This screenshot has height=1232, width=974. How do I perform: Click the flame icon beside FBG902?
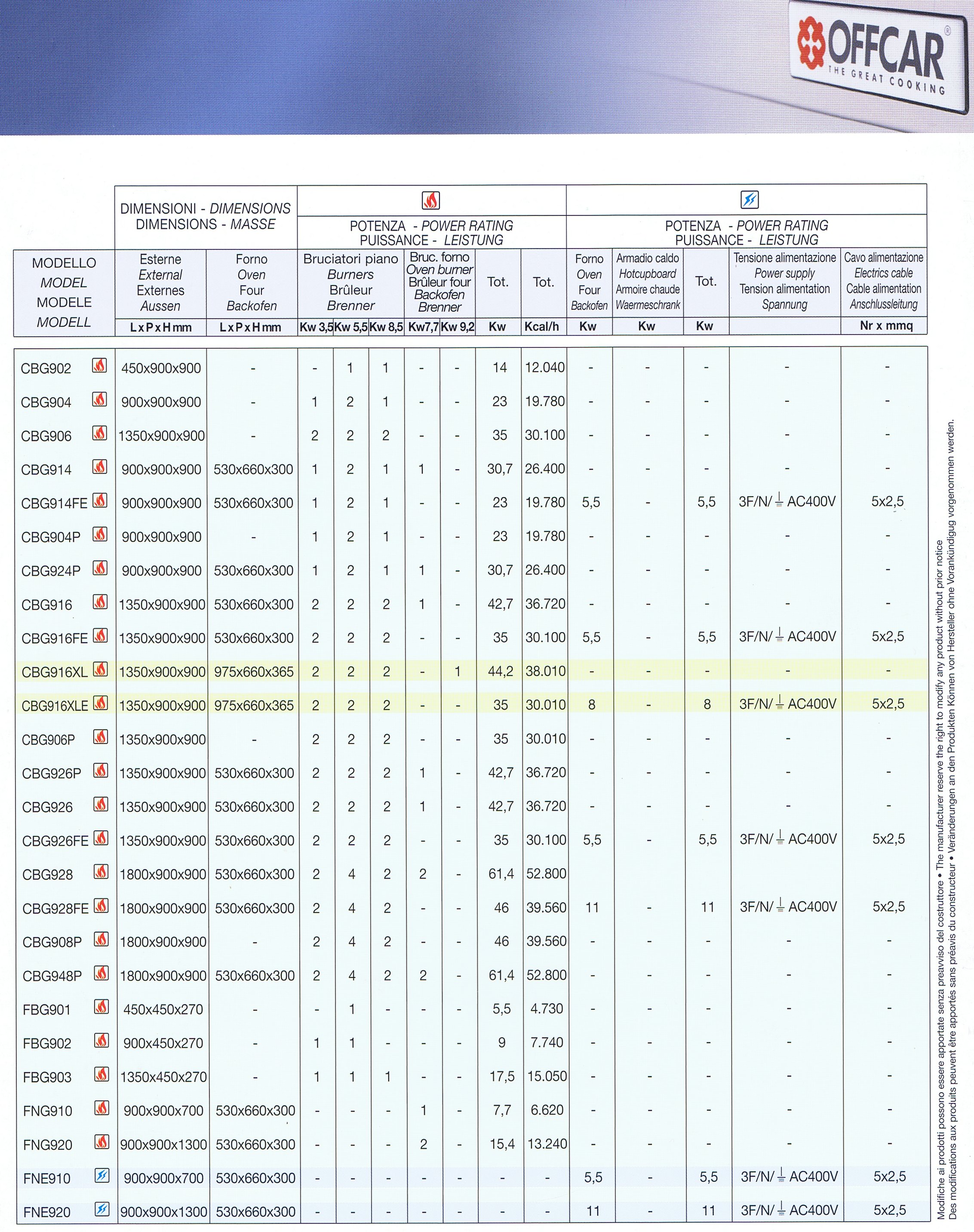coord(101,1040)
